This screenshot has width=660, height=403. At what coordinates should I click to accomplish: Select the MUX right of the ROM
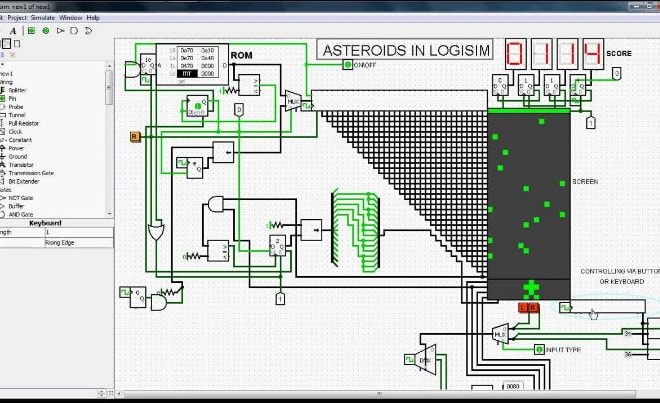pos(293,101)
